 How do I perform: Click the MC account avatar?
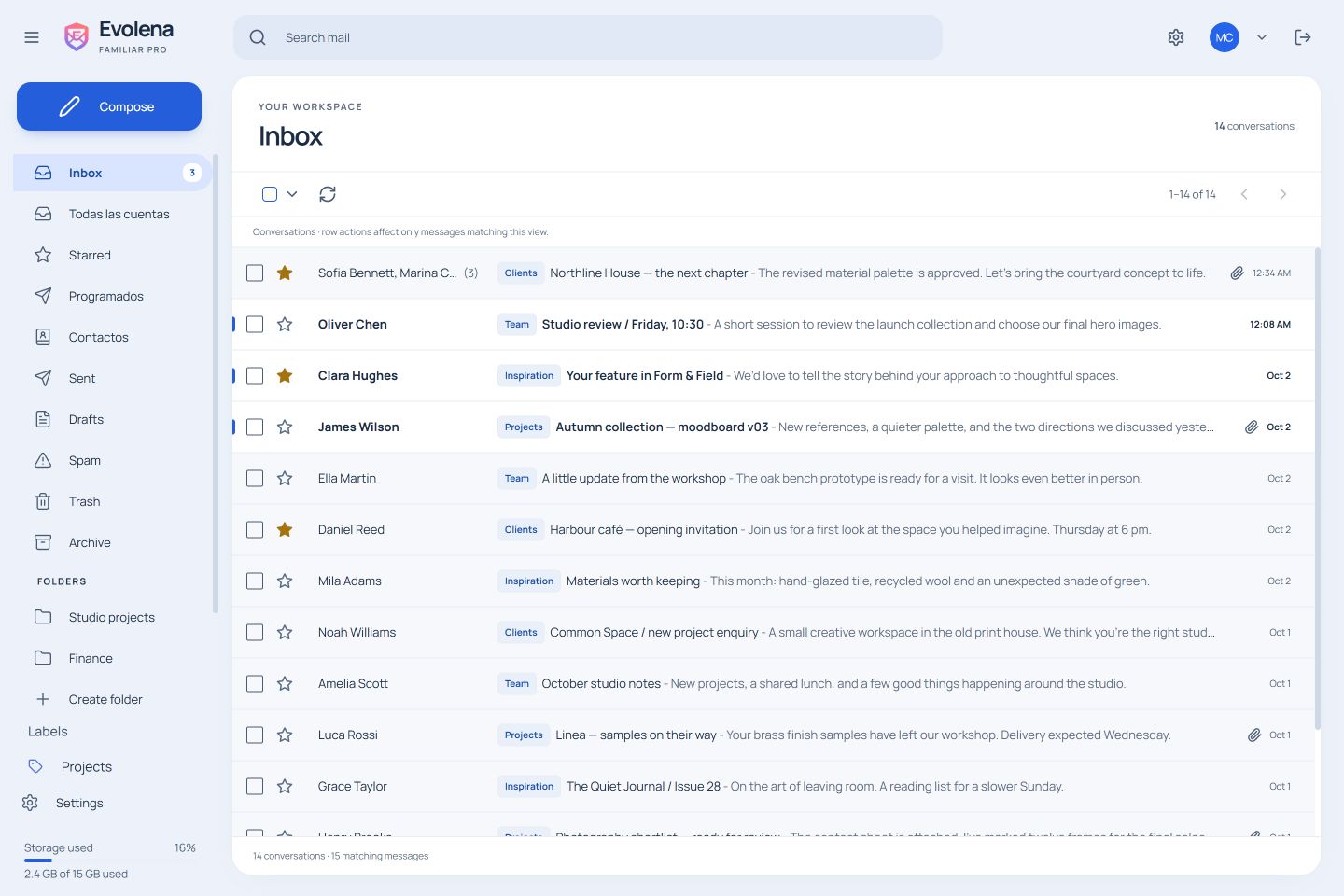coord(1225,37)
